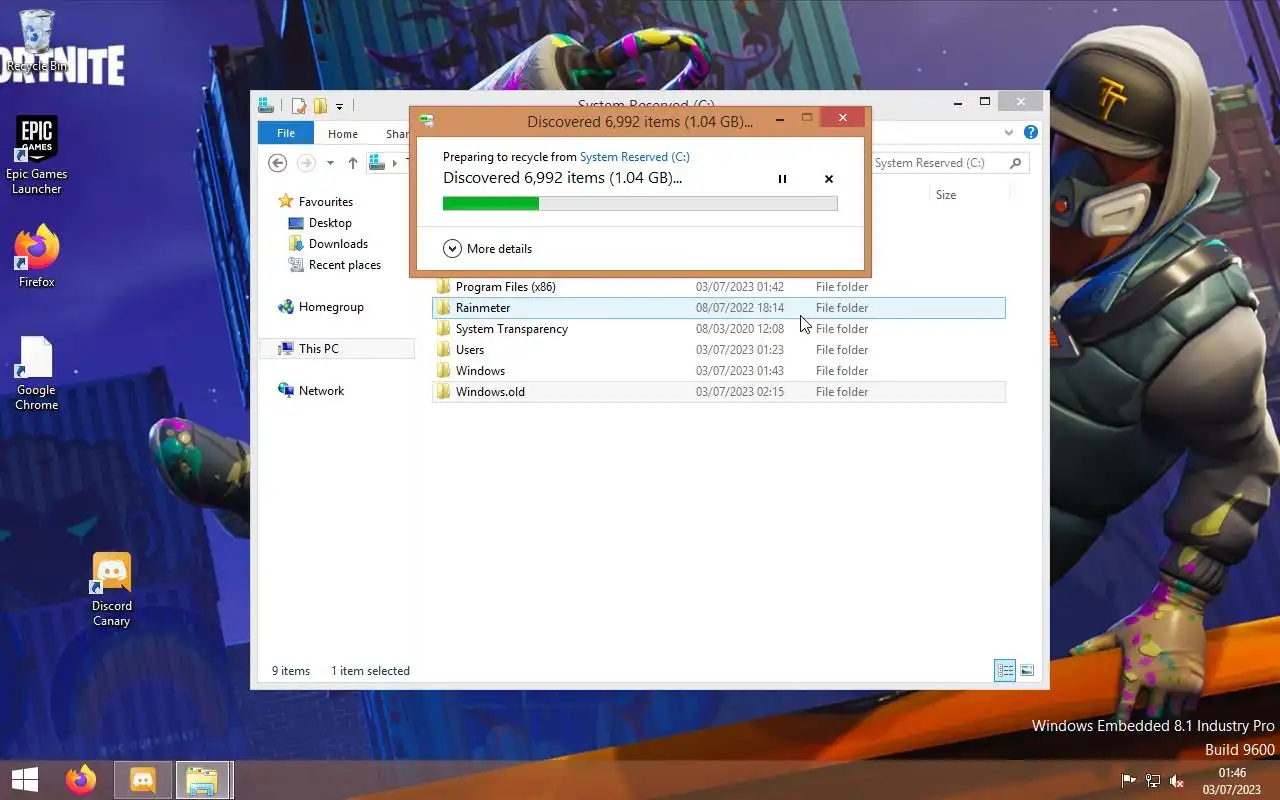Click date 08/03/2020 12:08 of System Transparency
This screenshot has height=800, width=1280.
[740, 329]
